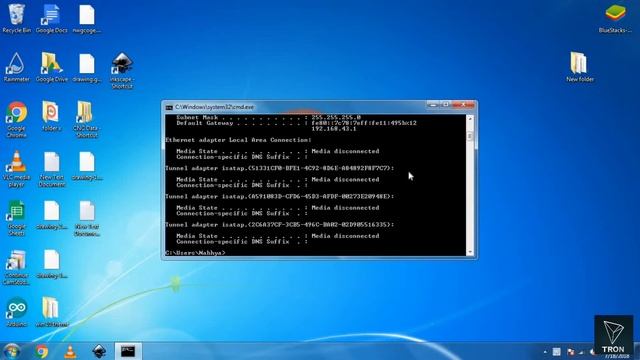Launch Google Chrome from the desktop

pyautogui.click(x=16, y=119)
